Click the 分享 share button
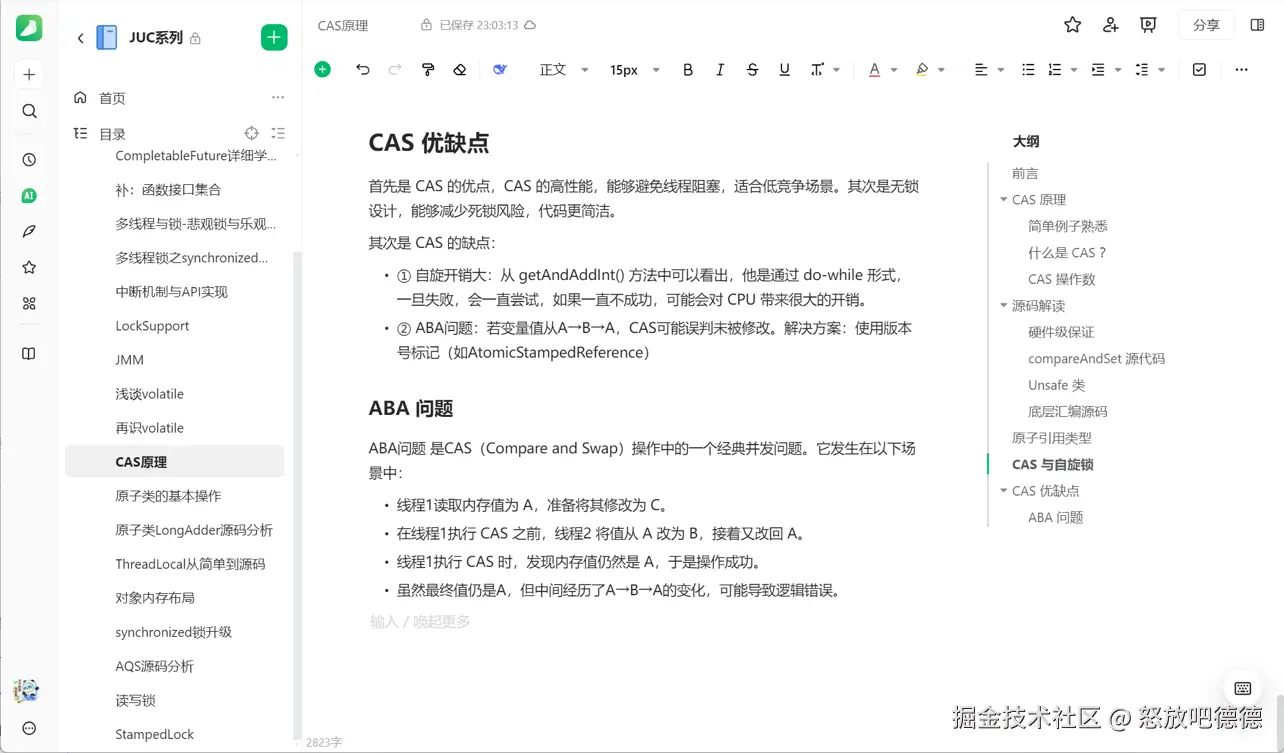Viewport: 1284px width, 753px height. [x=1205, y=24]
